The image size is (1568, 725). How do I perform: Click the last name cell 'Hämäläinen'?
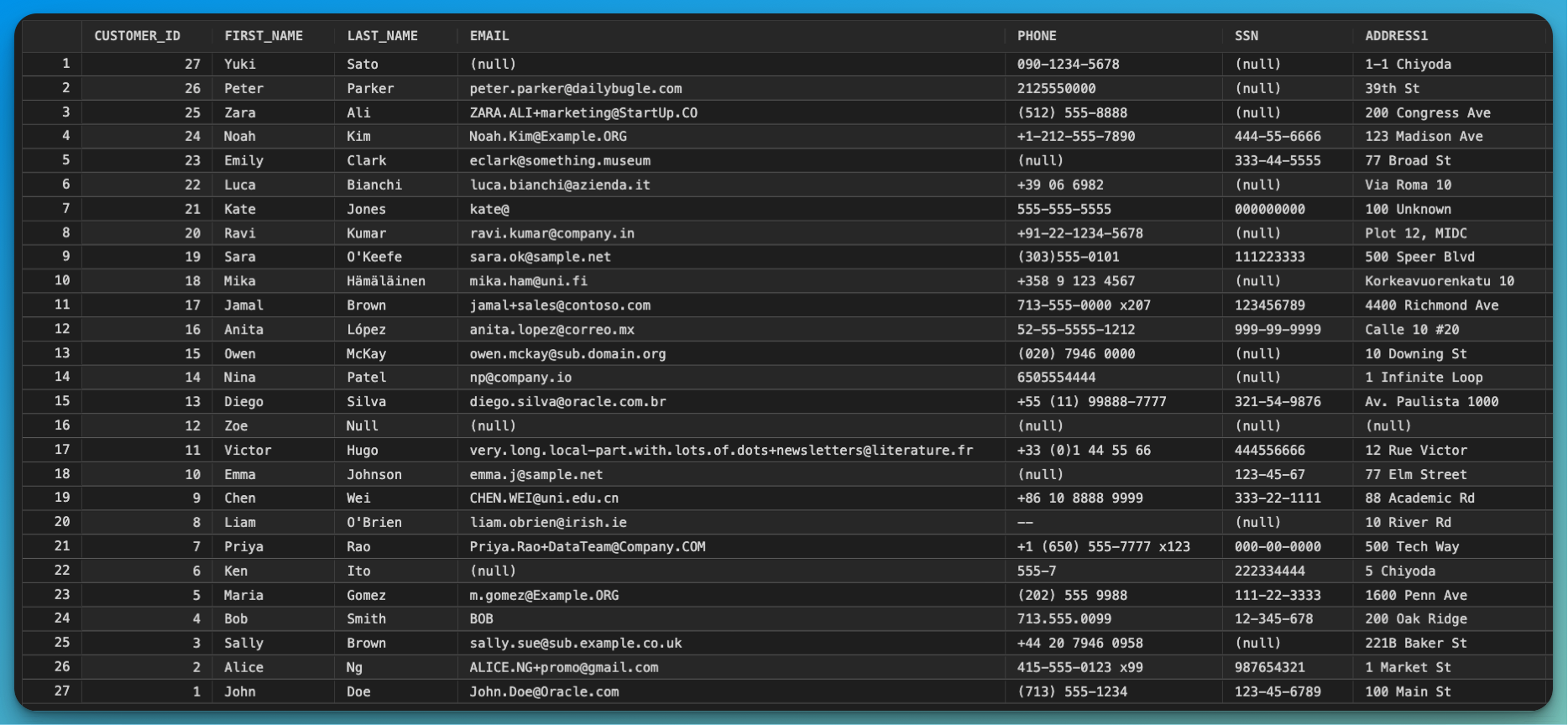(386, 281)
